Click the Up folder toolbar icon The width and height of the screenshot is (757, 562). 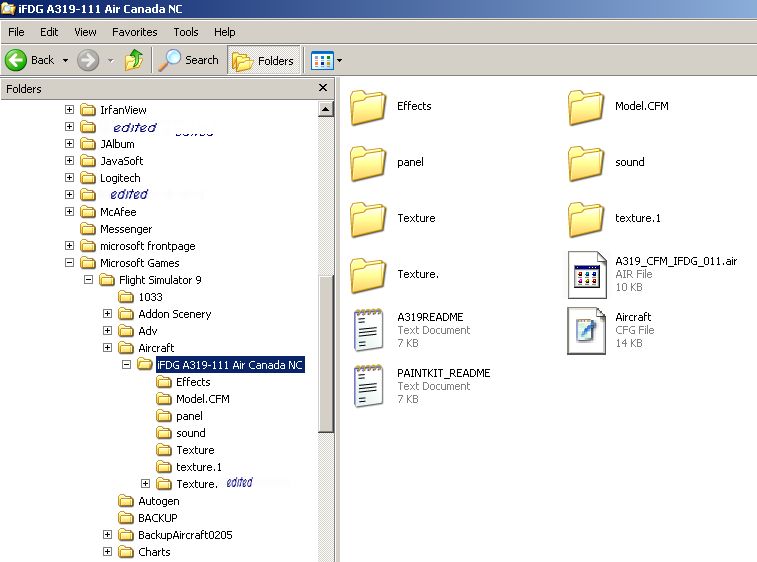[x=133, y=60]
